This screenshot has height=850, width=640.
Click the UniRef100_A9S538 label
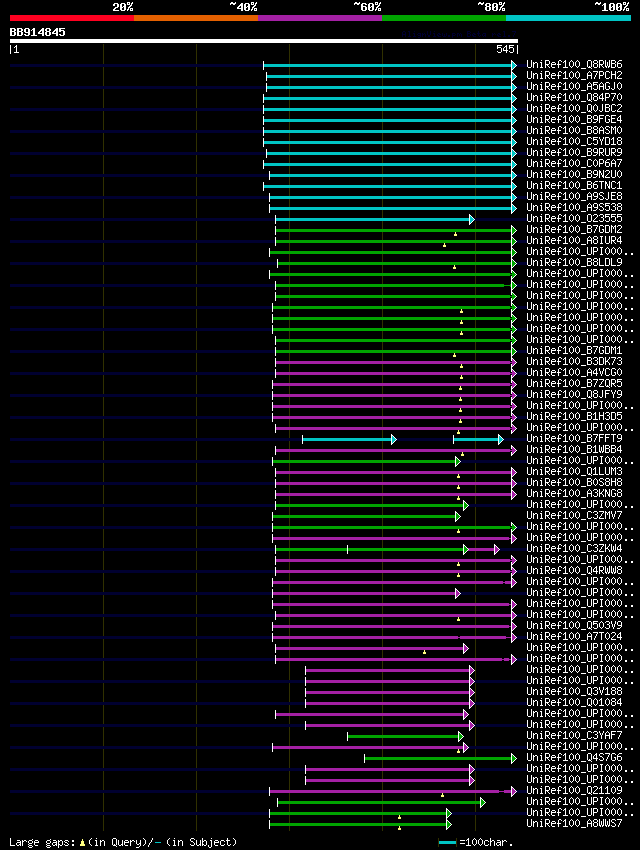tap(574, 207)
